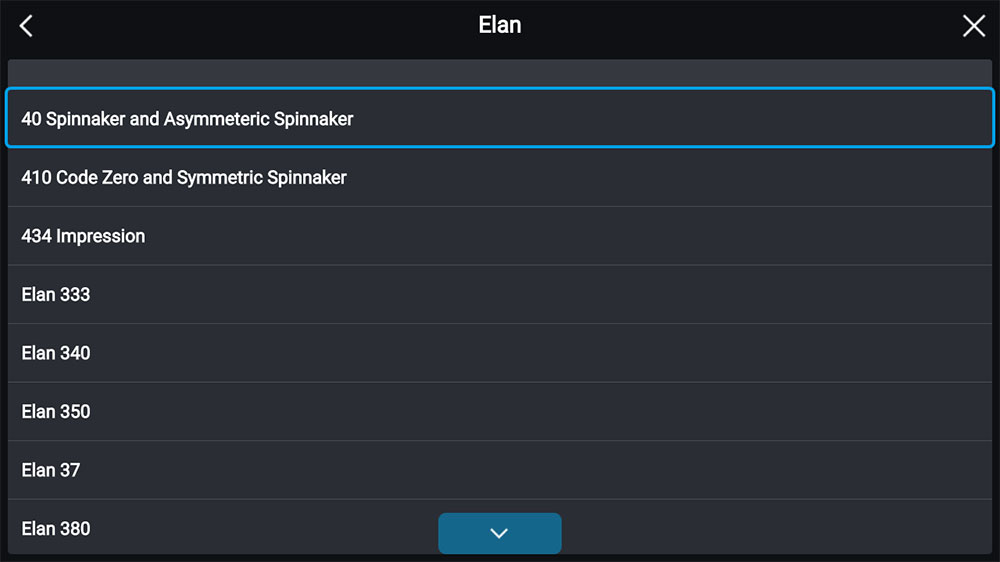
Task: Go back using the left arrow icon
Action: tap(27, 26)
